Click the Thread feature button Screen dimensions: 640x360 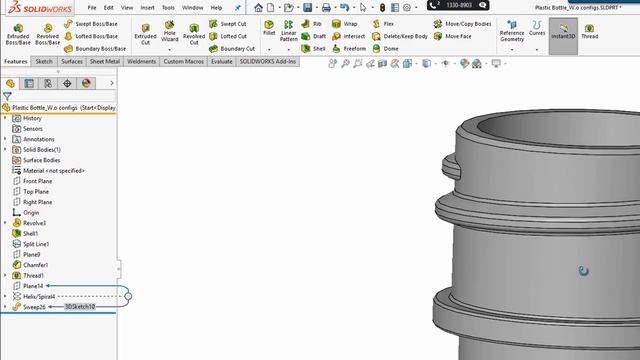589,31
